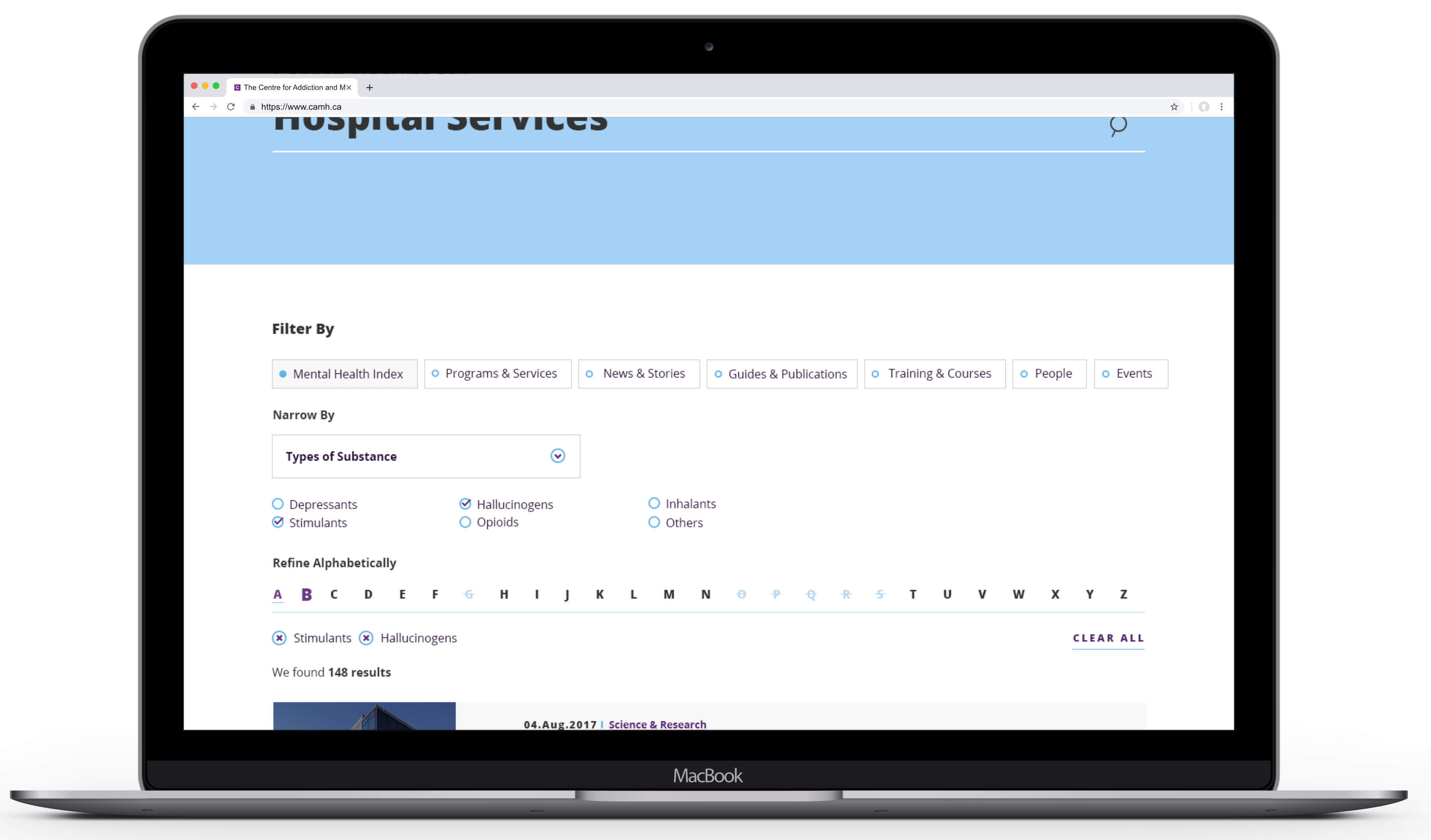Filter alphabetically by letter K
1431x840 pixels.
[600, 594]
